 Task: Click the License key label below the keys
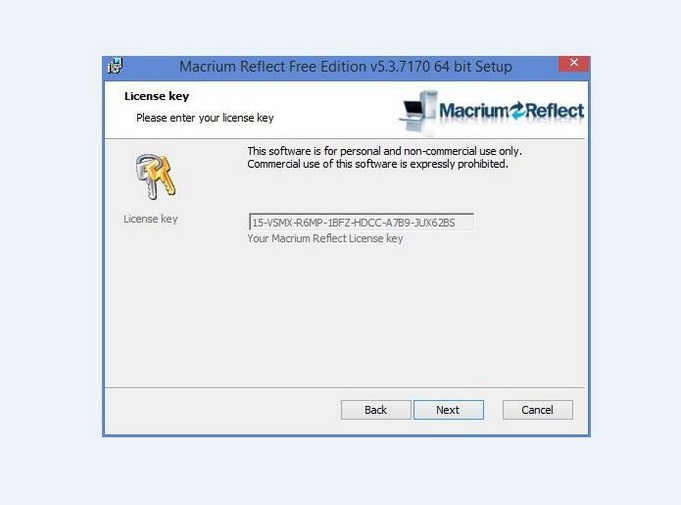[x=151, y=219]
